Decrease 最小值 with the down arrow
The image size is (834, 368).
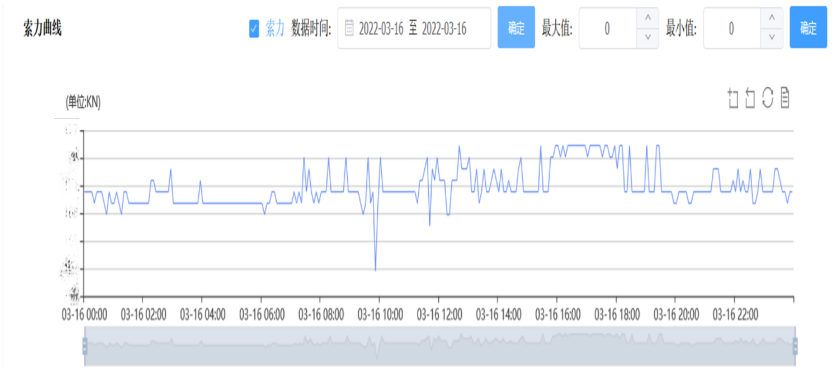point(772,38)
